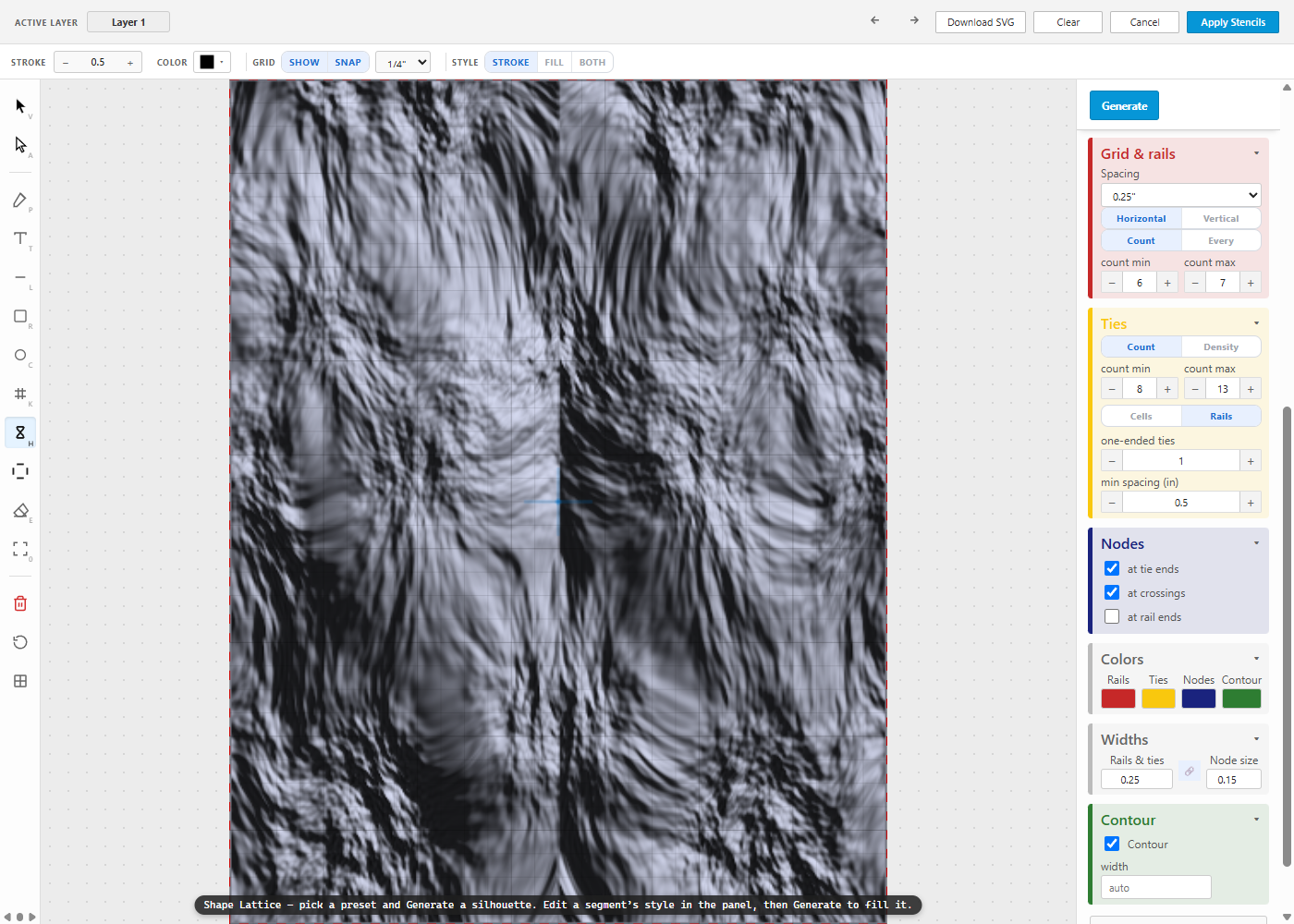The image size is (1294, 924).
Task: Toggle the 'at crossings' checkbox
Action: click(1112, 593)
